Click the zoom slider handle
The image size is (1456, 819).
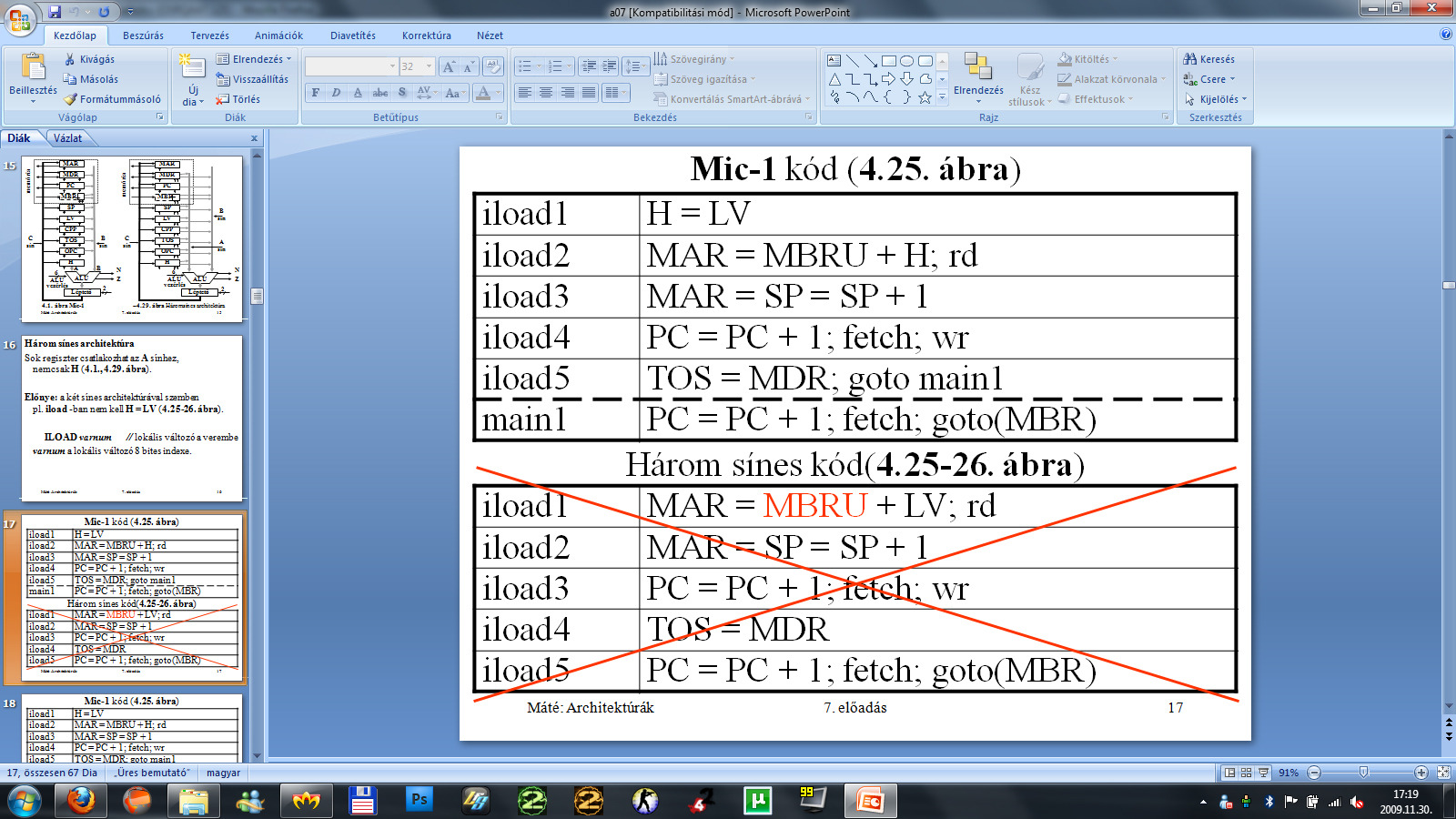tap(1363, 773)
